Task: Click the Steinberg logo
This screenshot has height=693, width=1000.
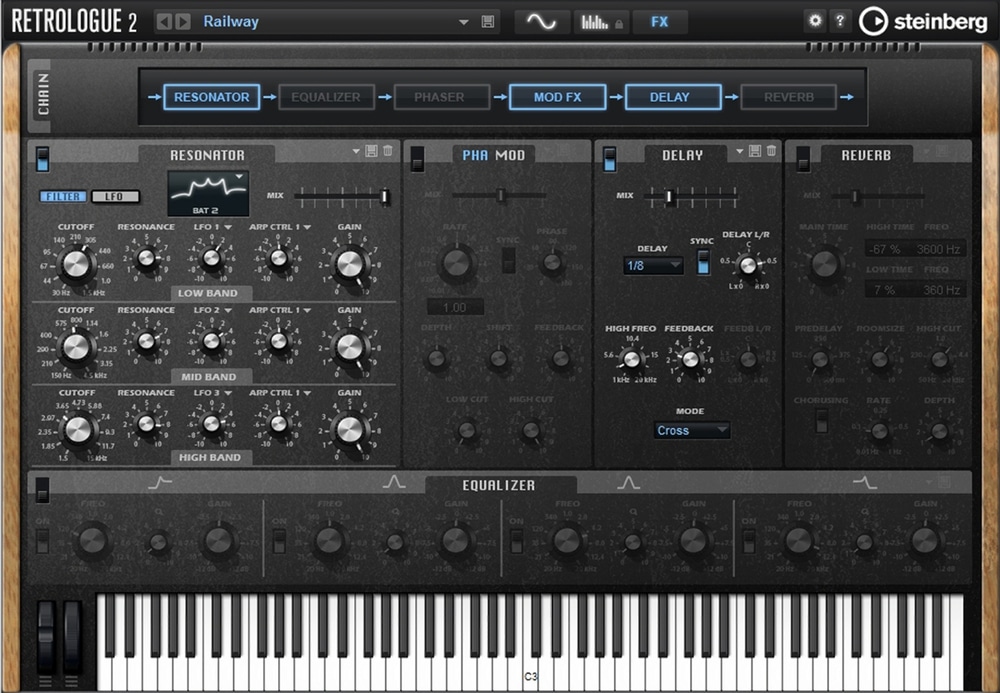Action: click(x=923, y=22)
